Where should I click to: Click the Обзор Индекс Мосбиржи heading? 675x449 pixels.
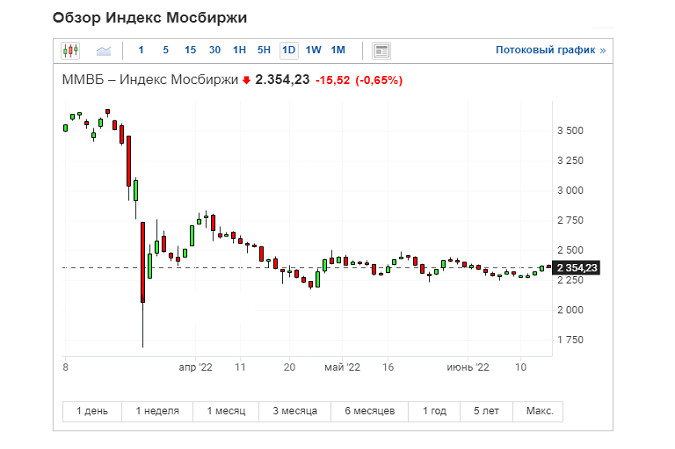(x=150, y=18)
